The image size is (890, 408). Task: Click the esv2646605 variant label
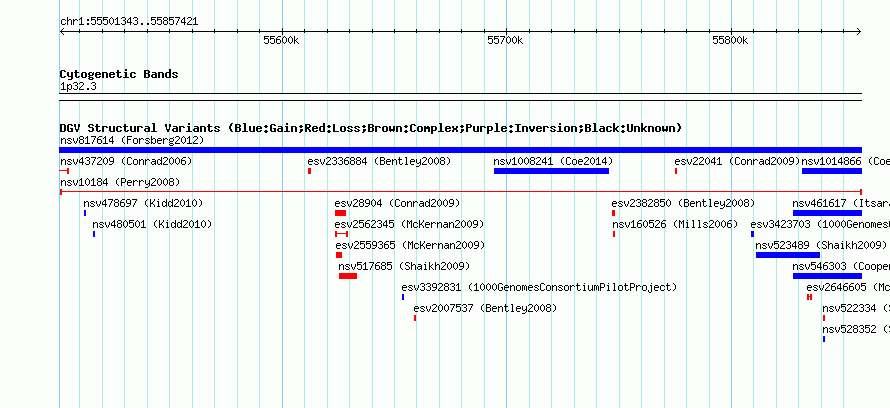click(848, 287)
